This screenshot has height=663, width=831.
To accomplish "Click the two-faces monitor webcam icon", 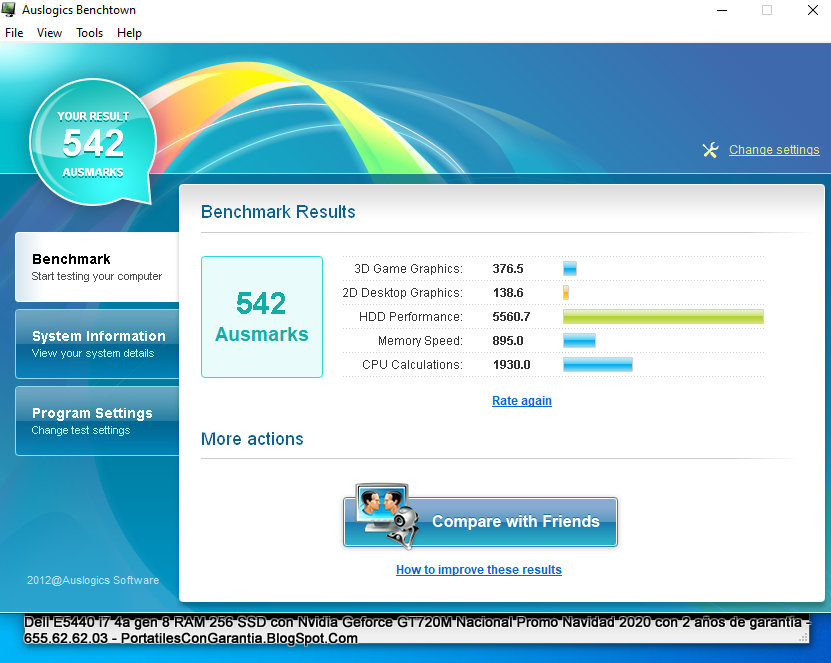I will (x=387, y=516).
